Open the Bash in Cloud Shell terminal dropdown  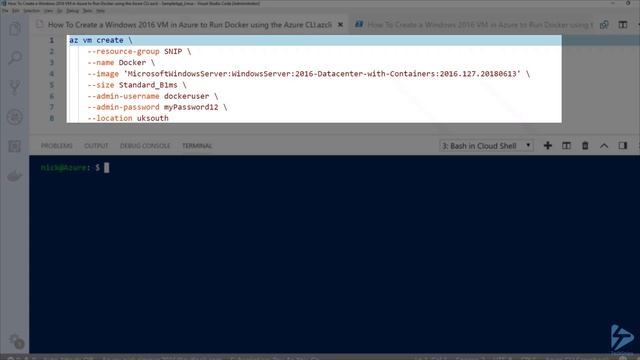[x=487, y=146]
